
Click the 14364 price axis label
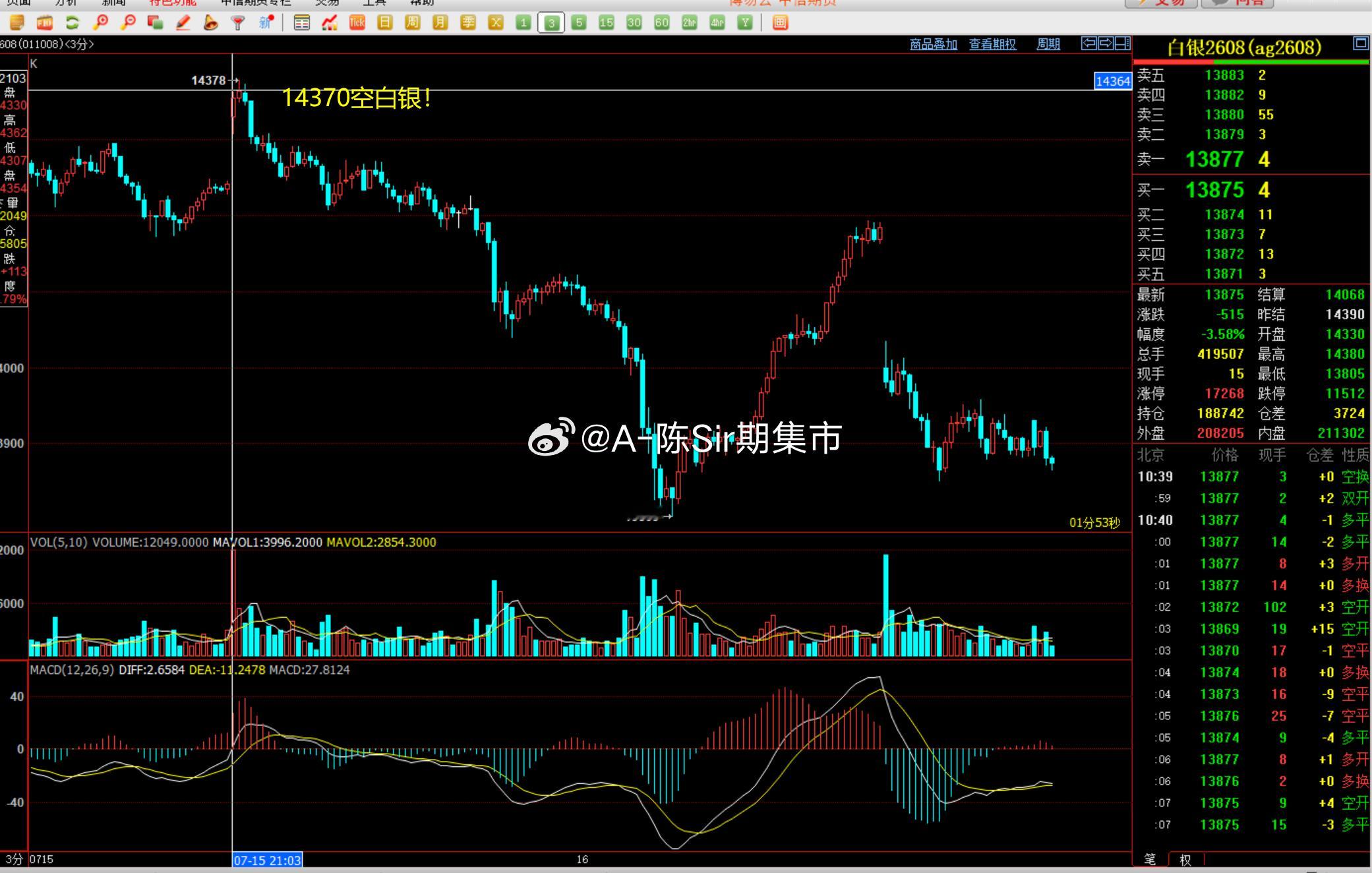click(1113, 81)
